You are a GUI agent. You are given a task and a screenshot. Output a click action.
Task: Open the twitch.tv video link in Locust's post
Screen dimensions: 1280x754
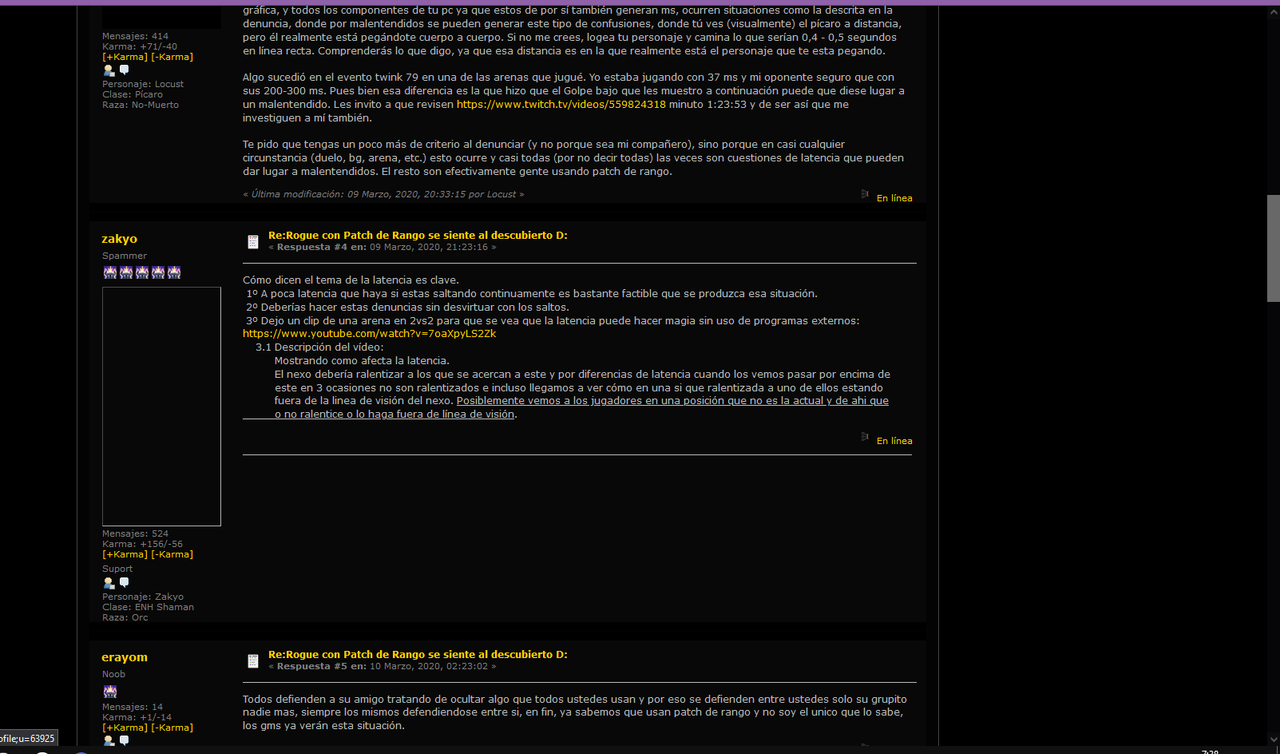(x=561, y=104)
